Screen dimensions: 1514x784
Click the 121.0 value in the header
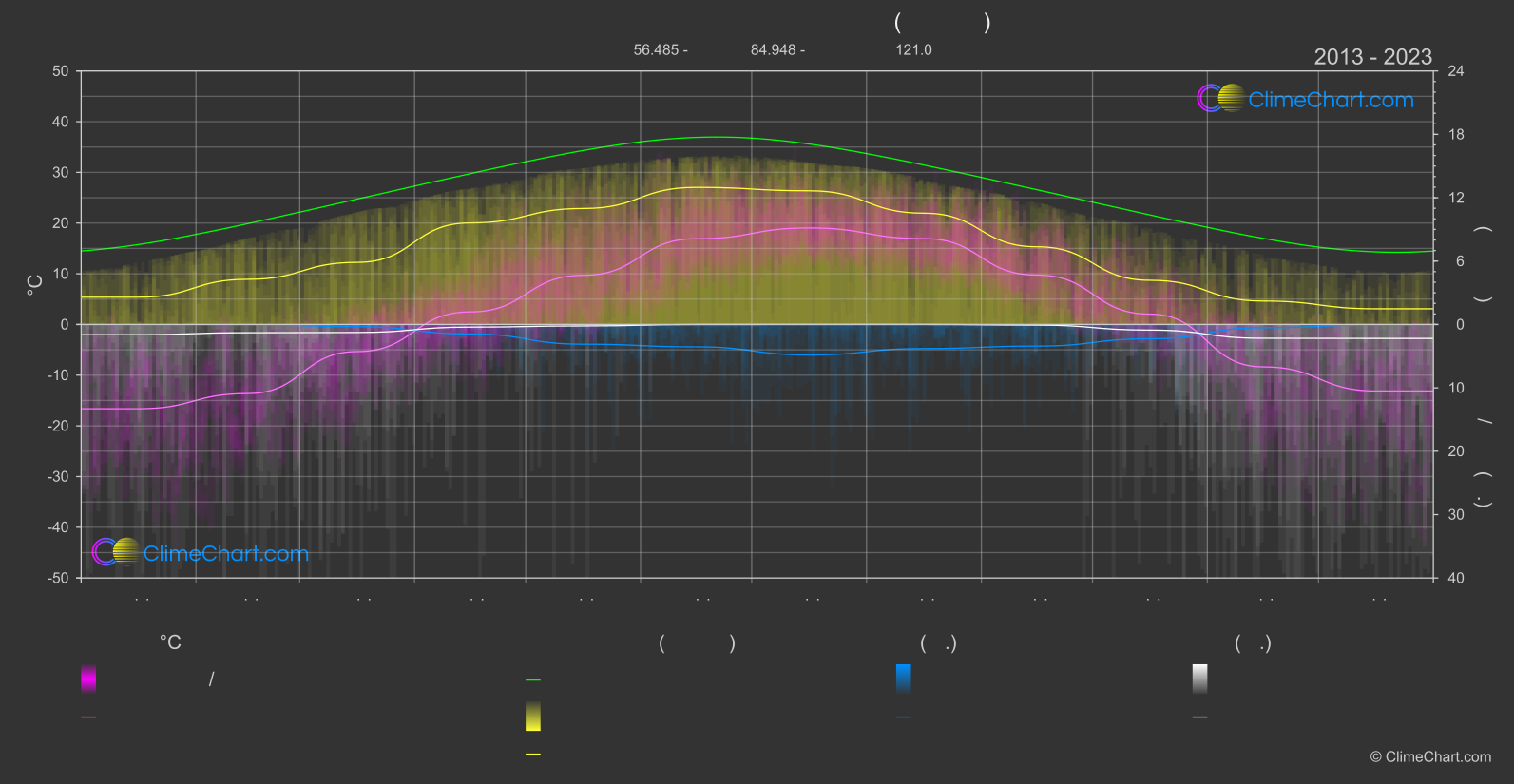point(913,49)
